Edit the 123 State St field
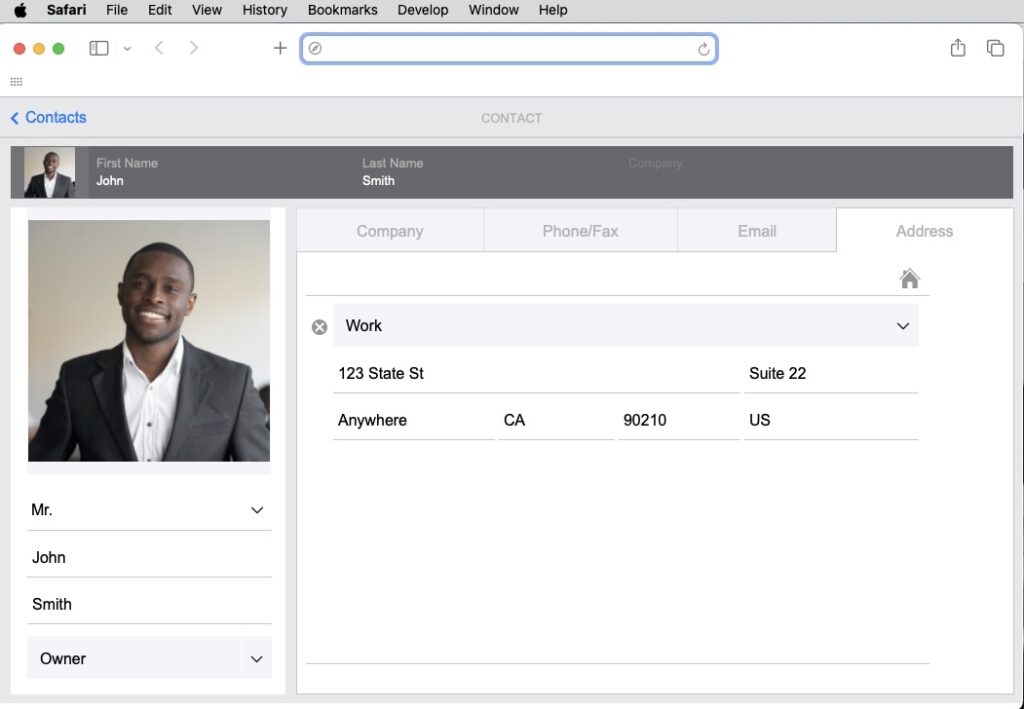This screenshot has height=709, width=1024. [x=536, y=373]
